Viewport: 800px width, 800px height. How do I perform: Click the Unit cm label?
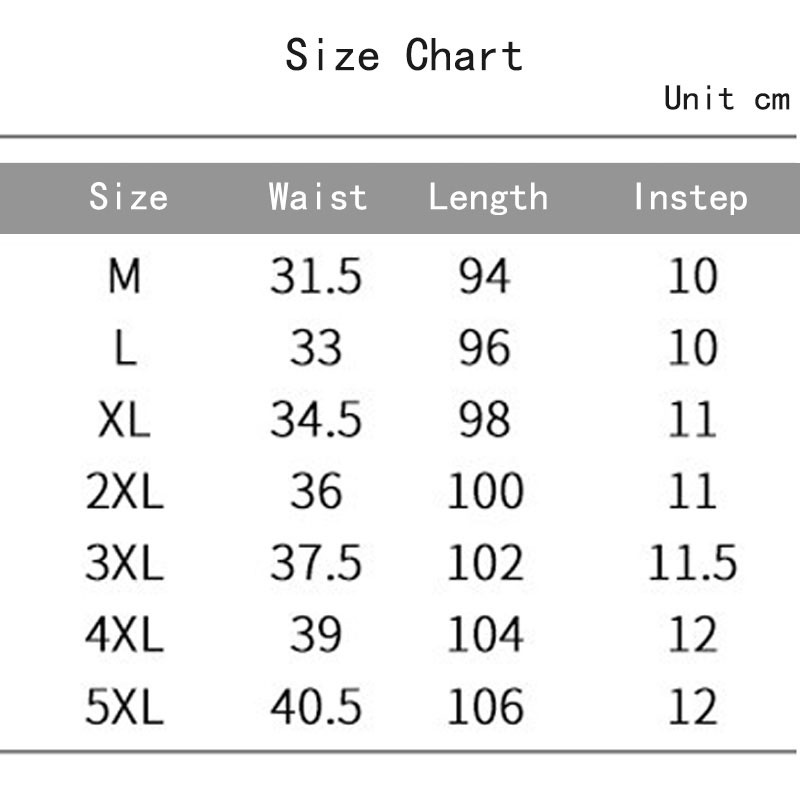(x=726, y=98)
